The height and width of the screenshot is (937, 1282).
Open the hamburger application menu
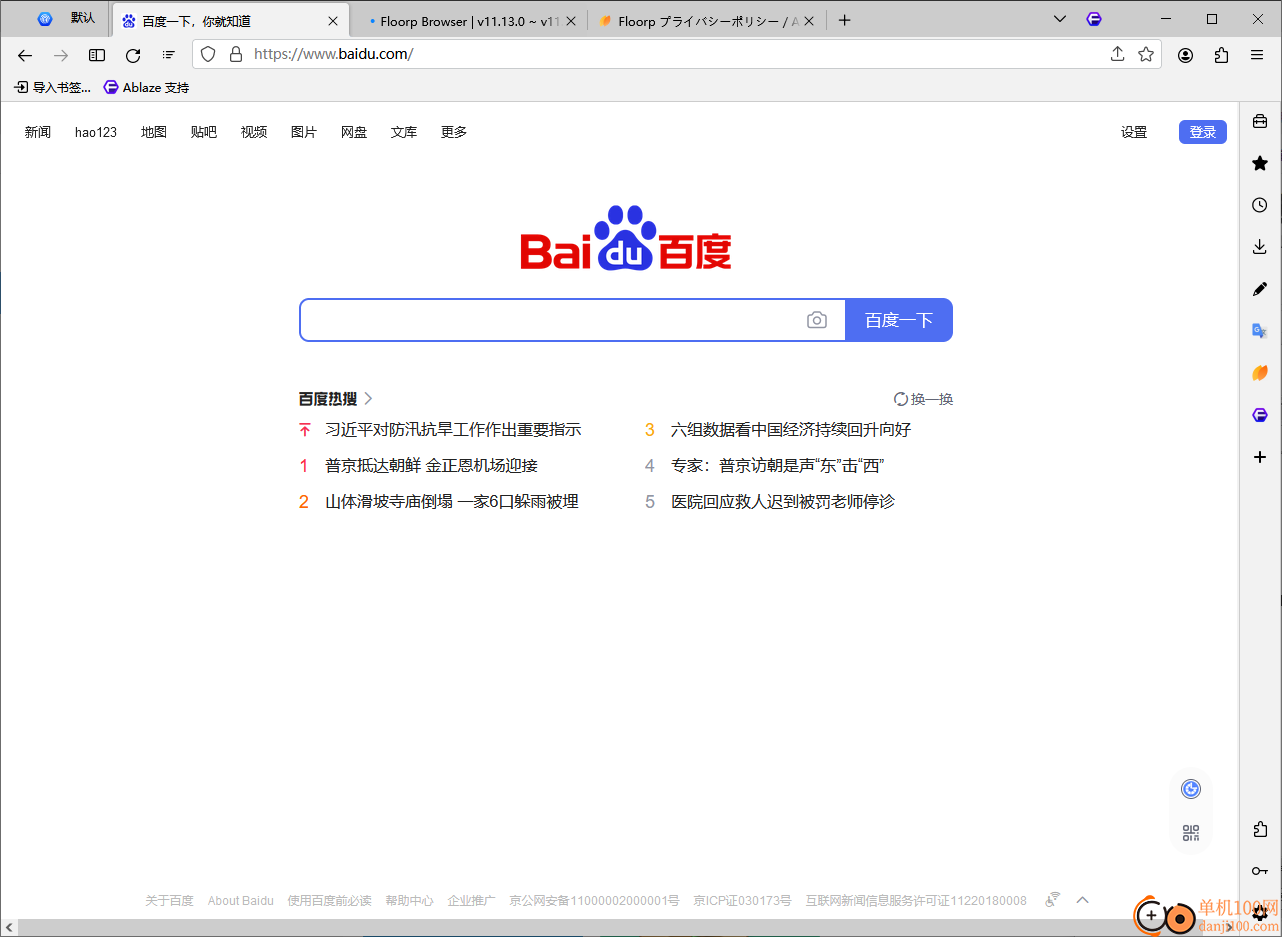[1257, 55]
